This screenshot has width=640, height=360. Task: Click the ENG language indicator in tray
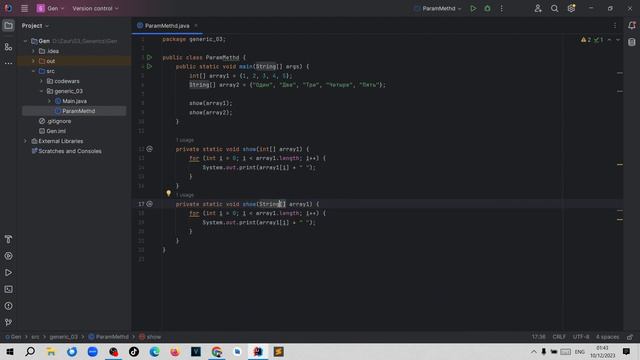point(580,351)
